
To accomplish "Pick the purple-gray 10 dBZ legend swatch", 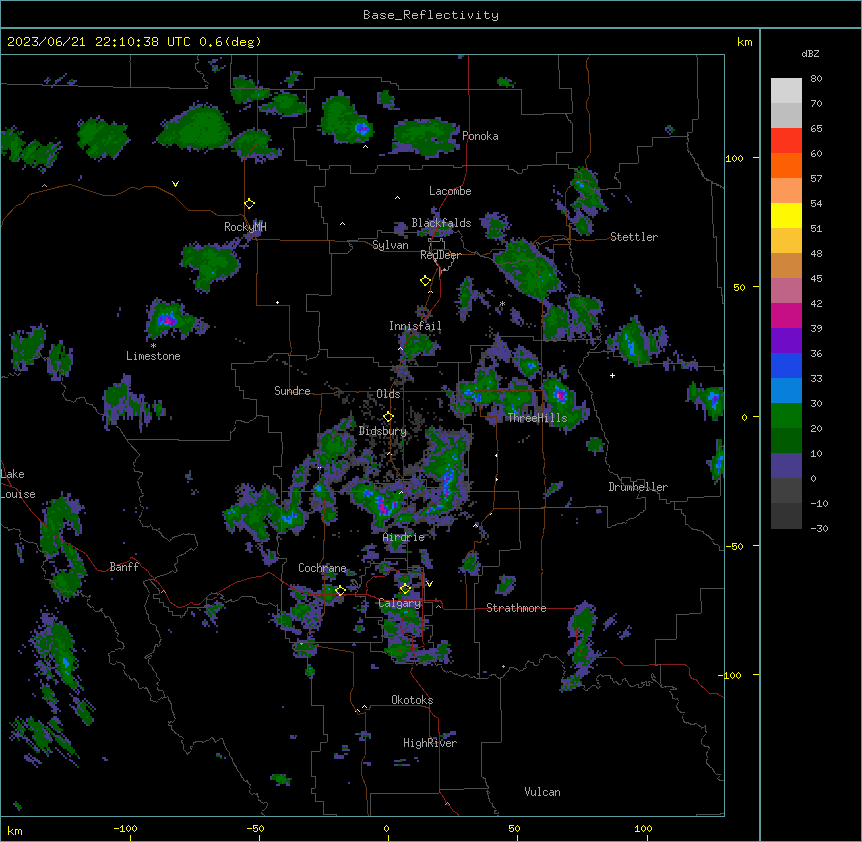I will (786, 466).
